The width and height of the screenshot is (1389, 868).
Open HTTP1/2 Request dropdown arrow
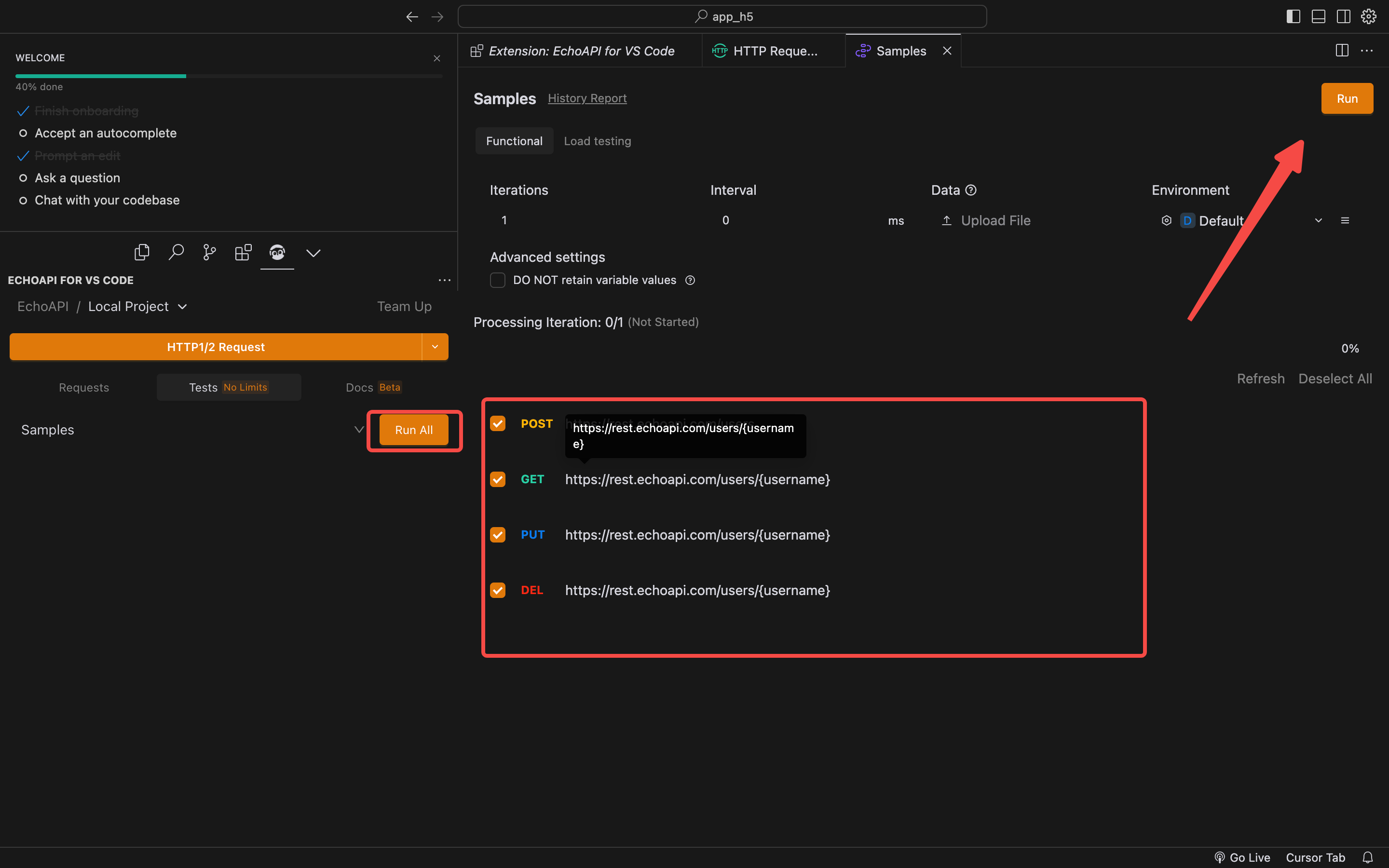[x=435, y=347]
